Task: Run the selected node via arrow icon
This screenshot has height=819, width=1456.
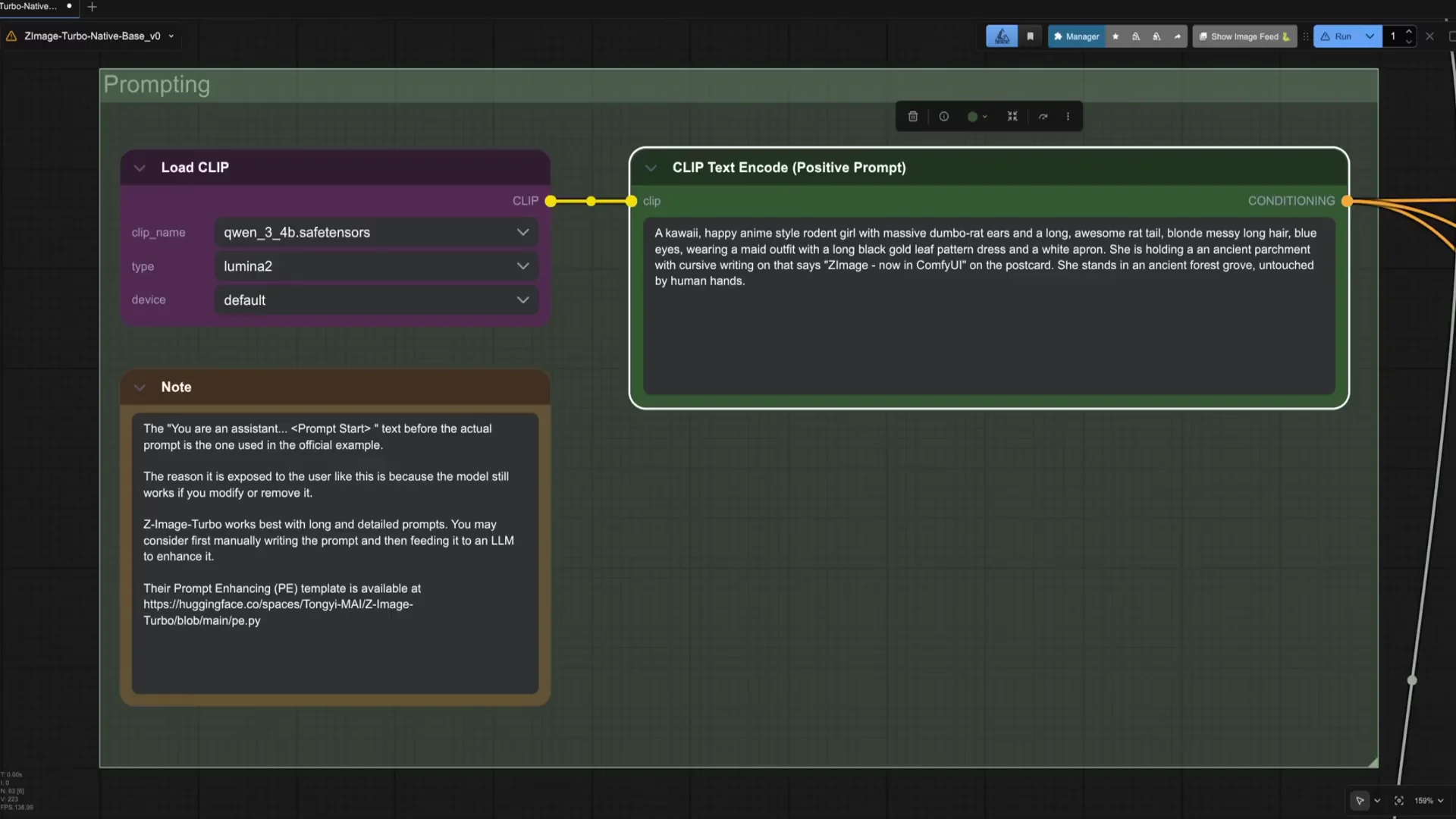Action: [1043, 116]
